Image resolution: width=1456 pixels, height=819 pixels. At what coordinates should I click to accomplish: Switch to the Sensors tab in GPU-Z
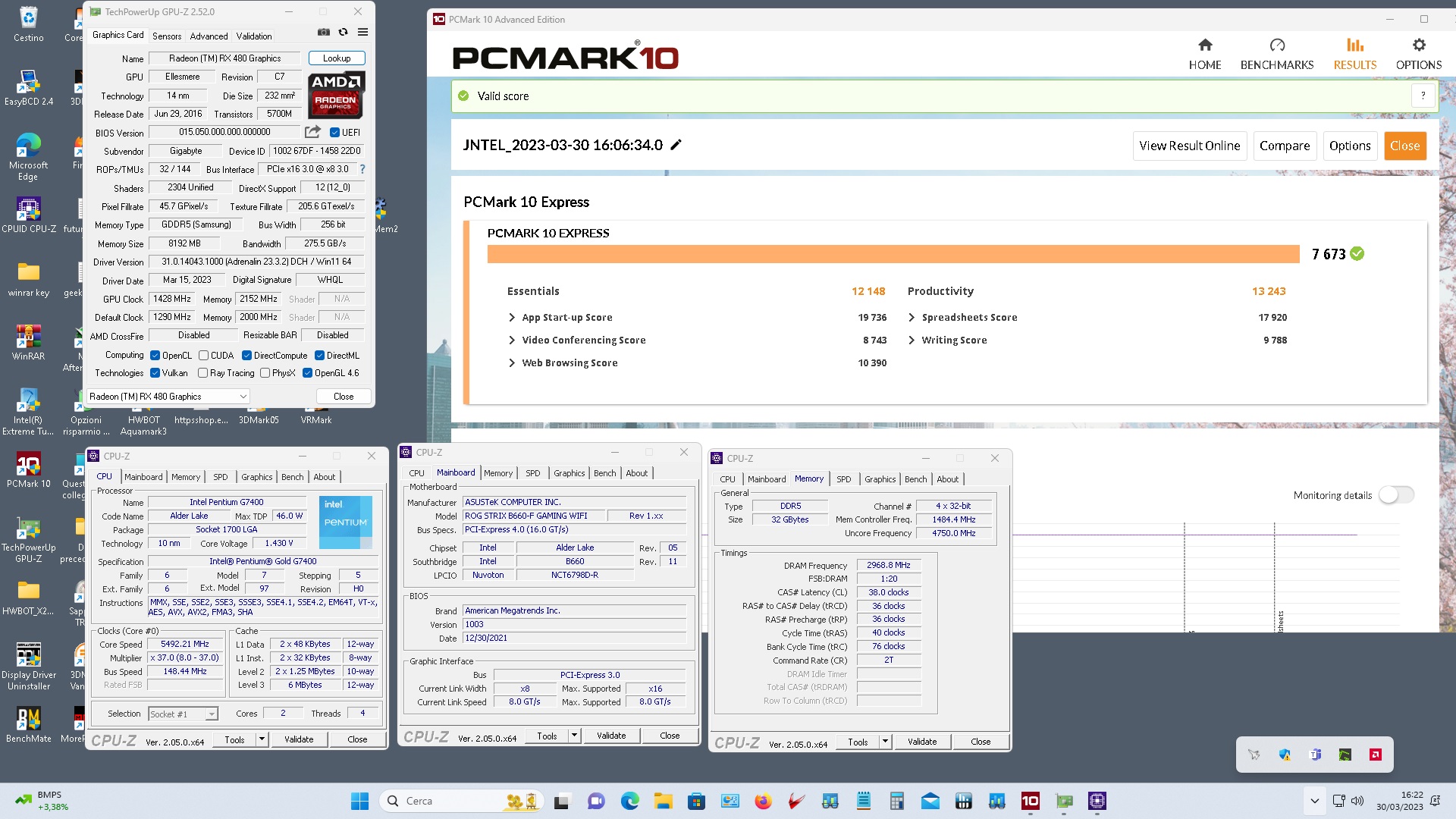coord(167,36)
